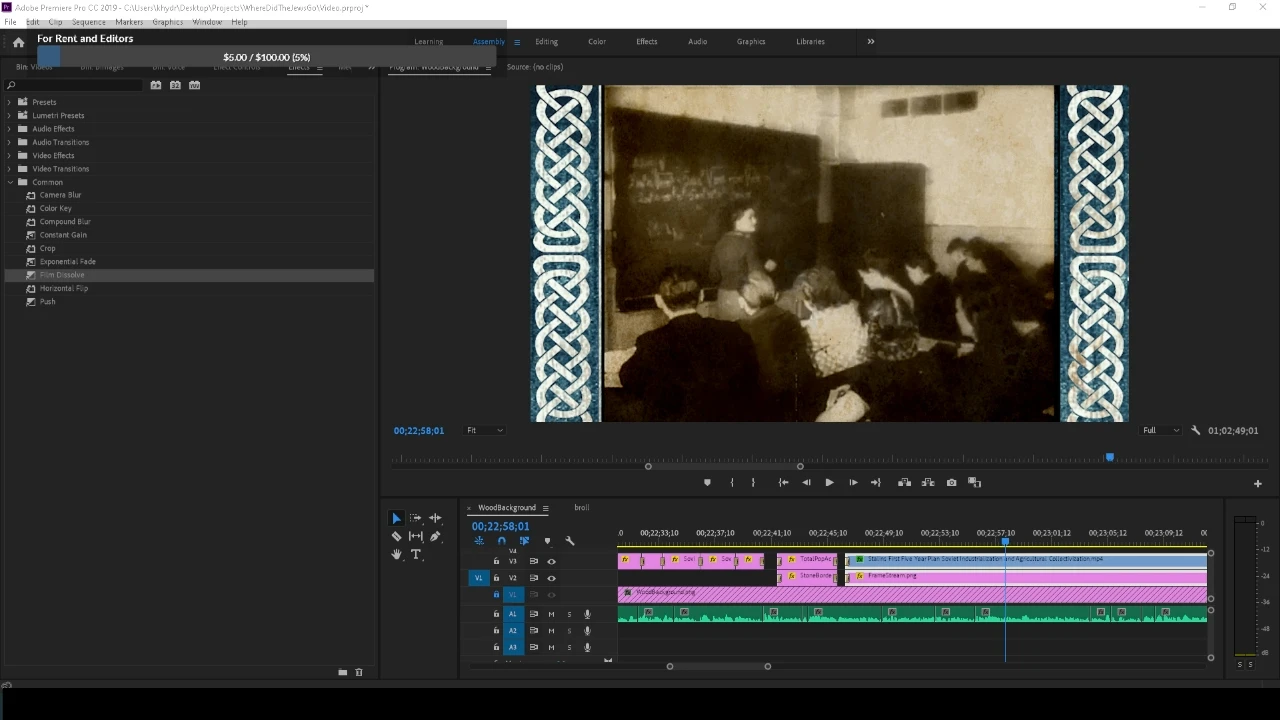Select the Selection tool arrow
This screenshot has height=720, width=1280.
click(396, 518)
